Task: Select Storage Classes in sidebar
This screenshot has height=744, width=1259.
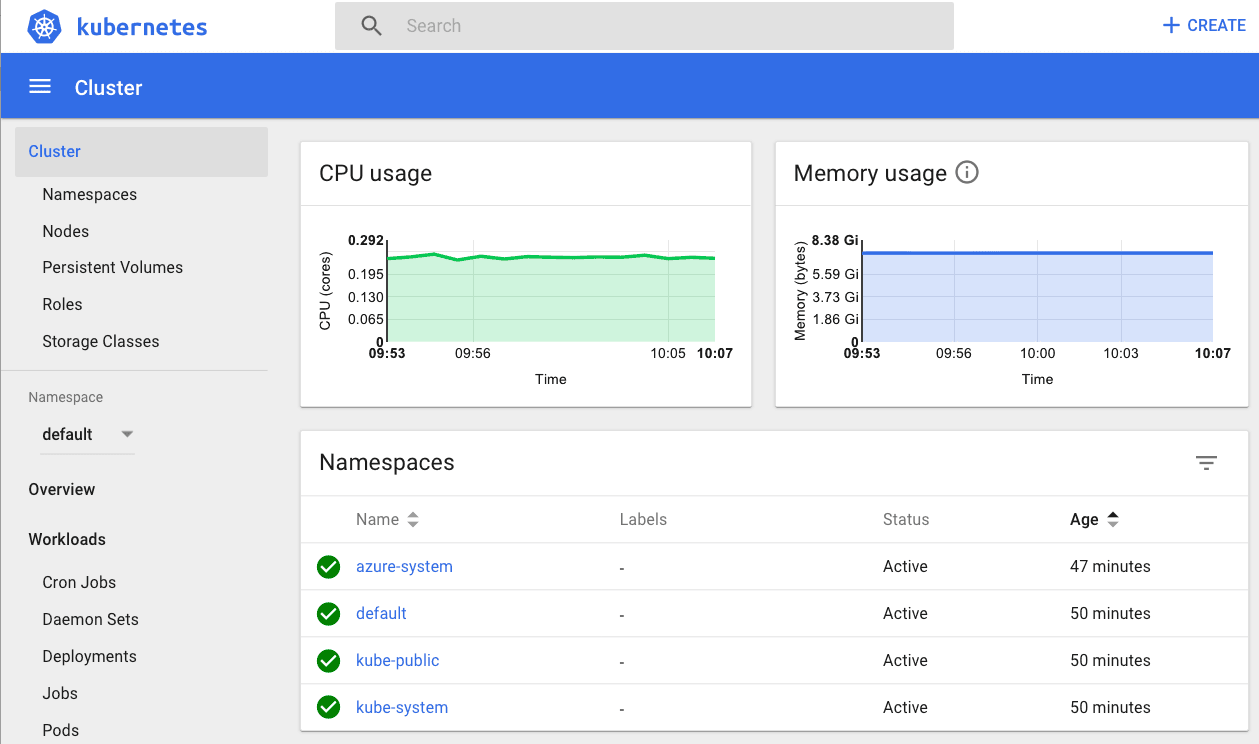Action: pyautogui.click(x=100, y=341)
